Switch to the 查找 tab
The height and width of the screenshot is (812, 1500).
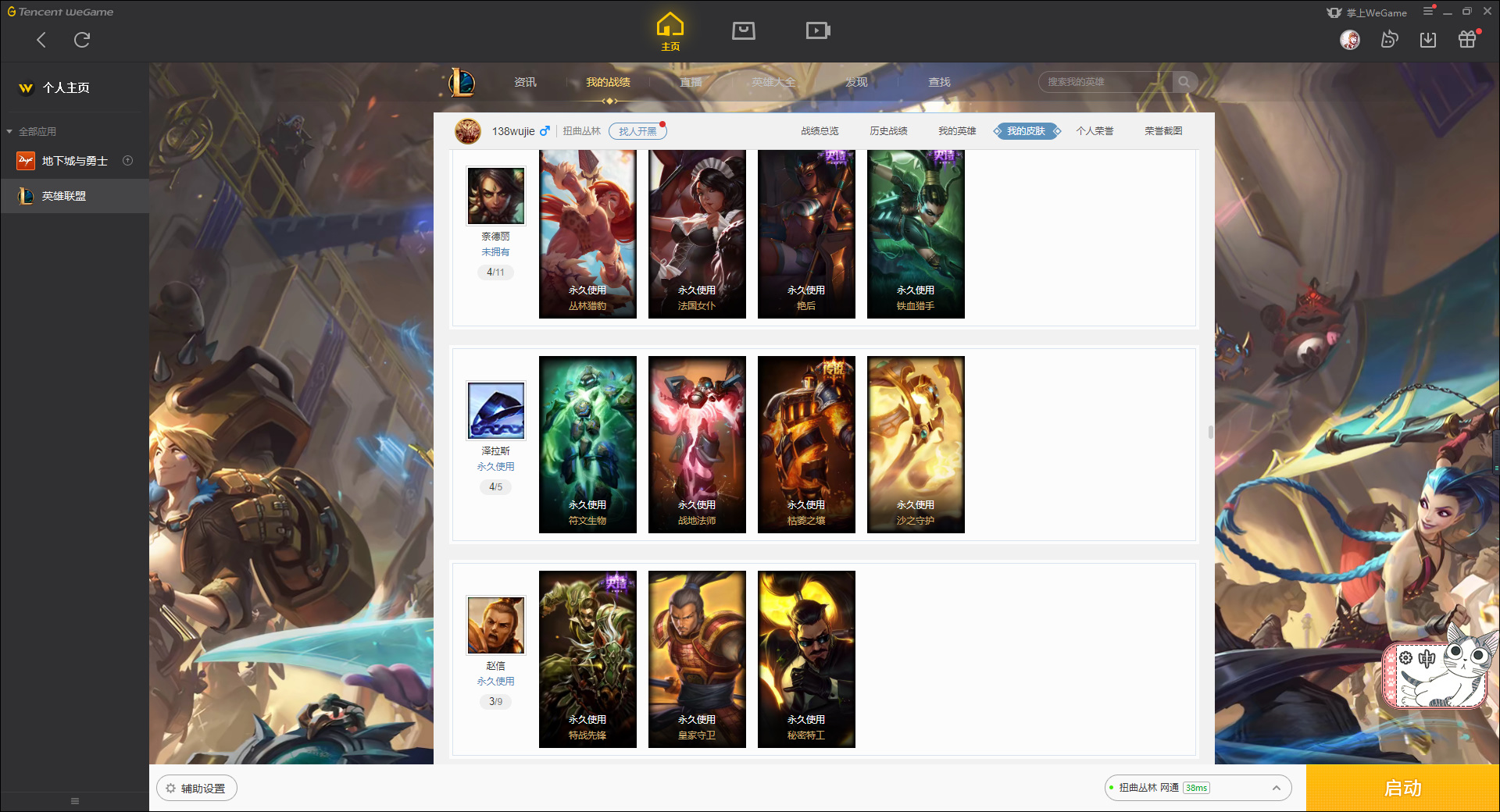939,82
